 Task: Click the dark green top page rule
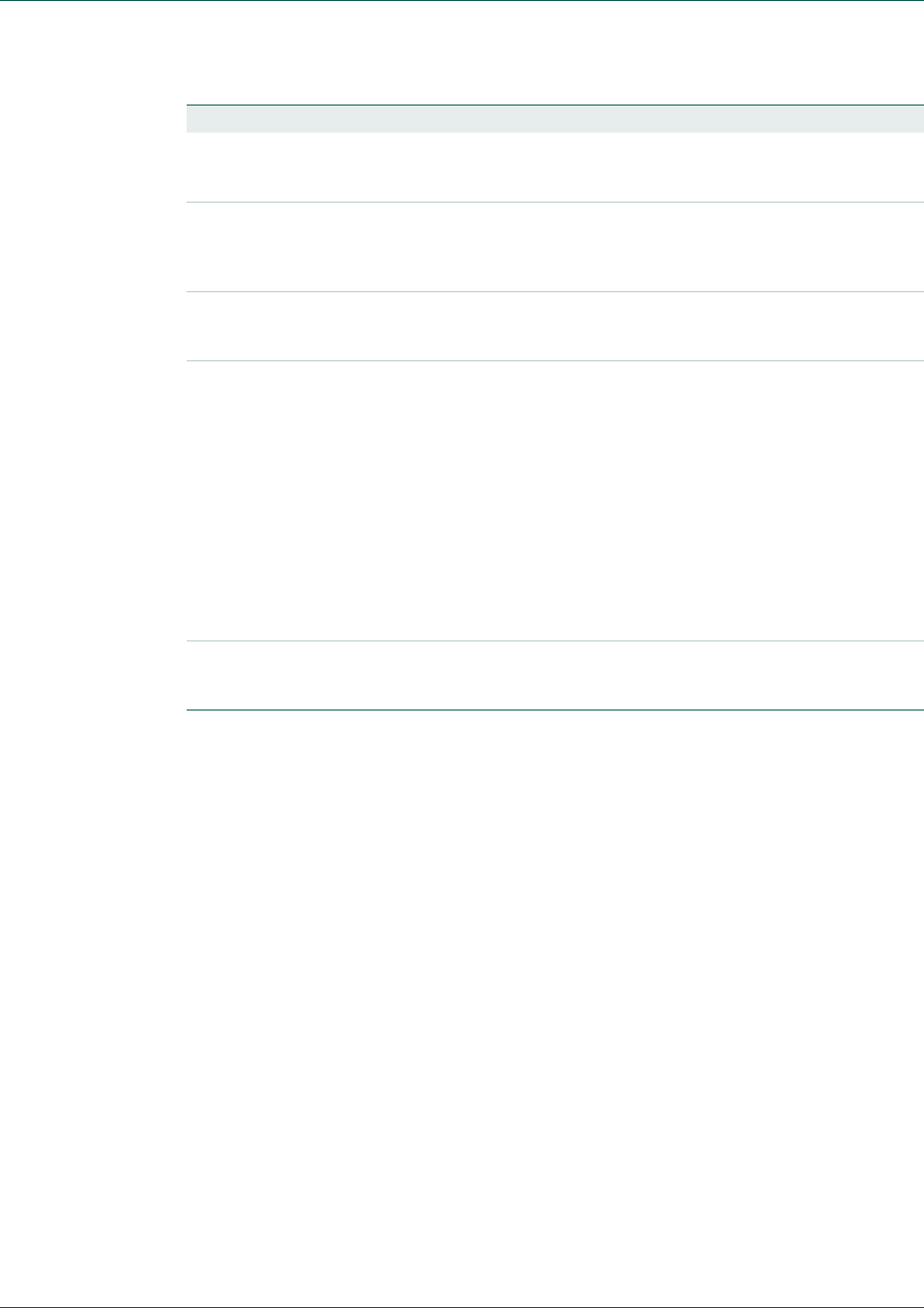[x=462, y=1]
